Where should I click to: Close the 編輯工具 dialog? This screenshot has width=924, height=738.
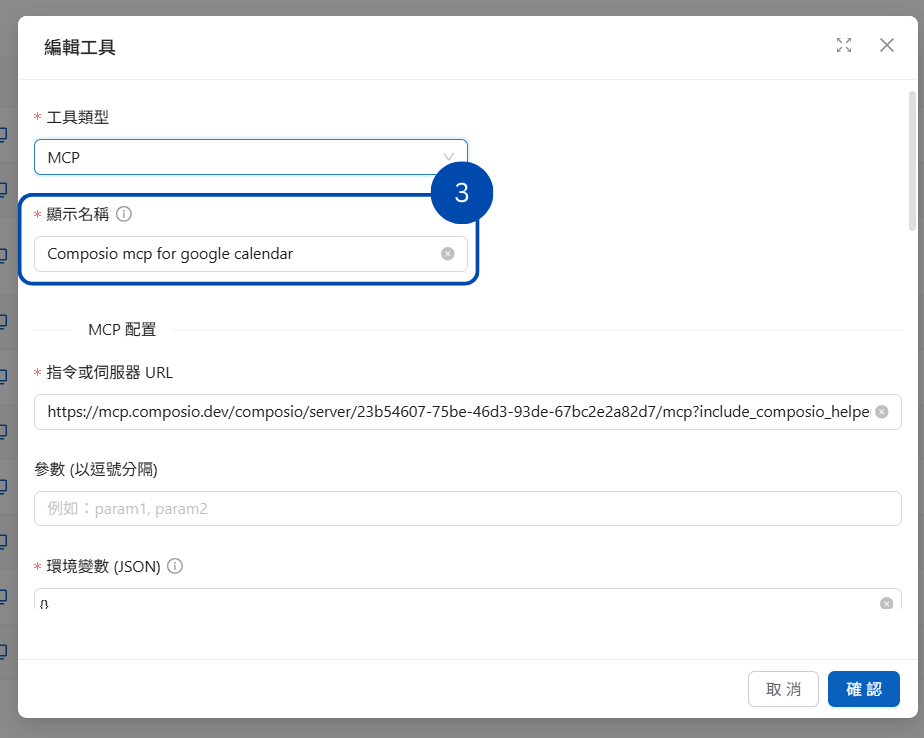coord(886,45)
